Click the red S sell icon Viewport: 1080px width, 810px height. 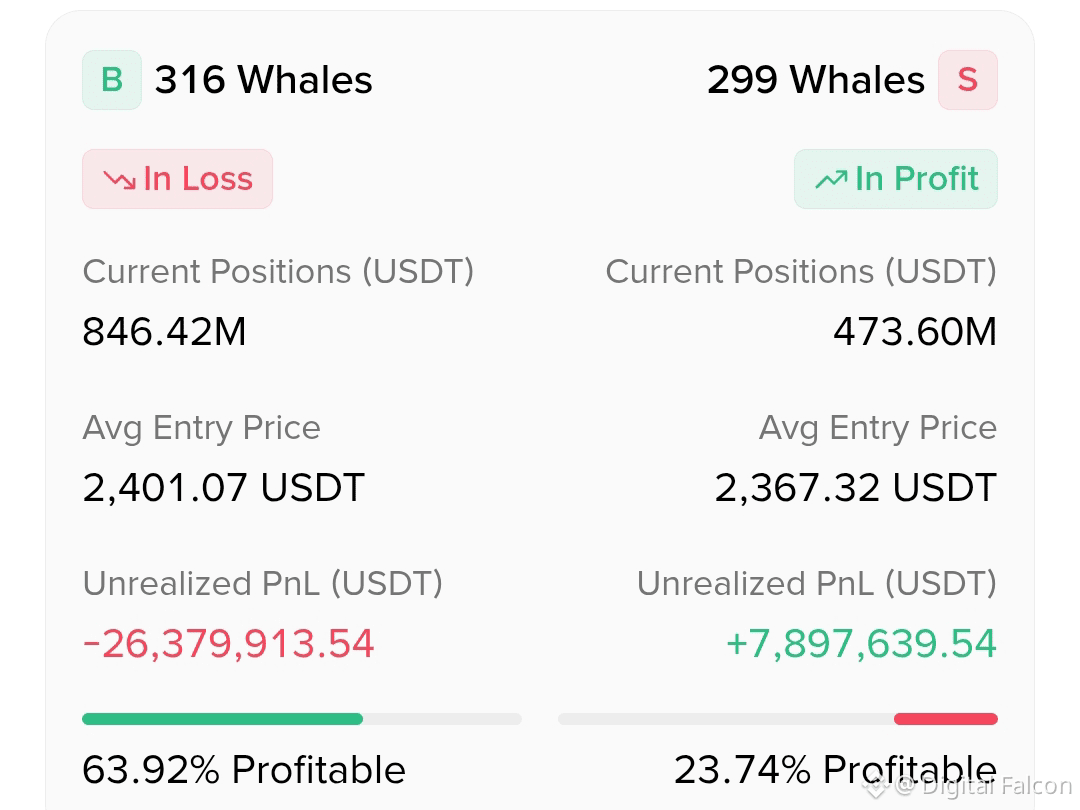point(968,80)
